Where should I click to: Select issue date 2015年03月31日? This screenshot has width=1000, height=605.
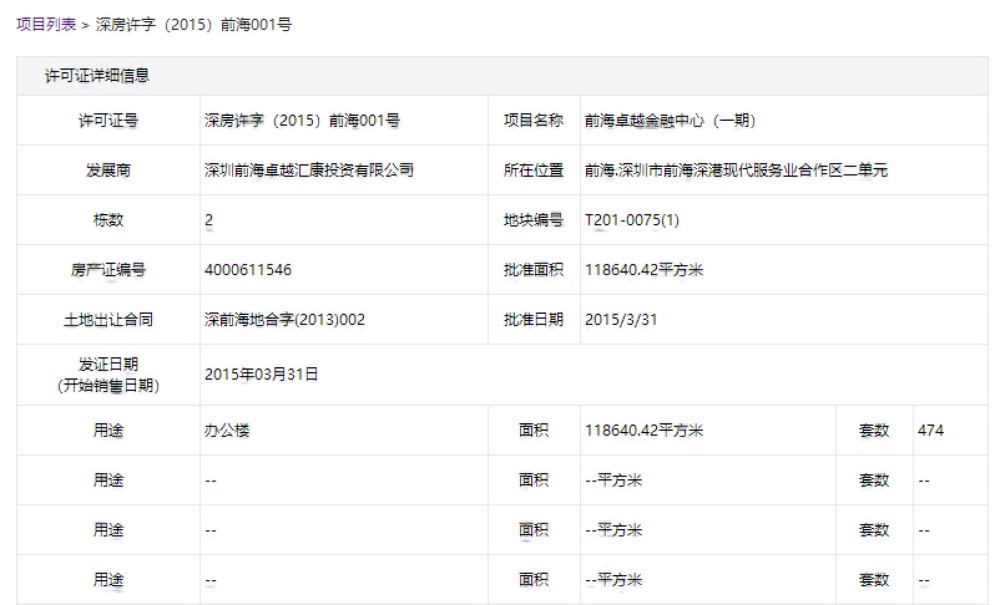tap(261, 374)
